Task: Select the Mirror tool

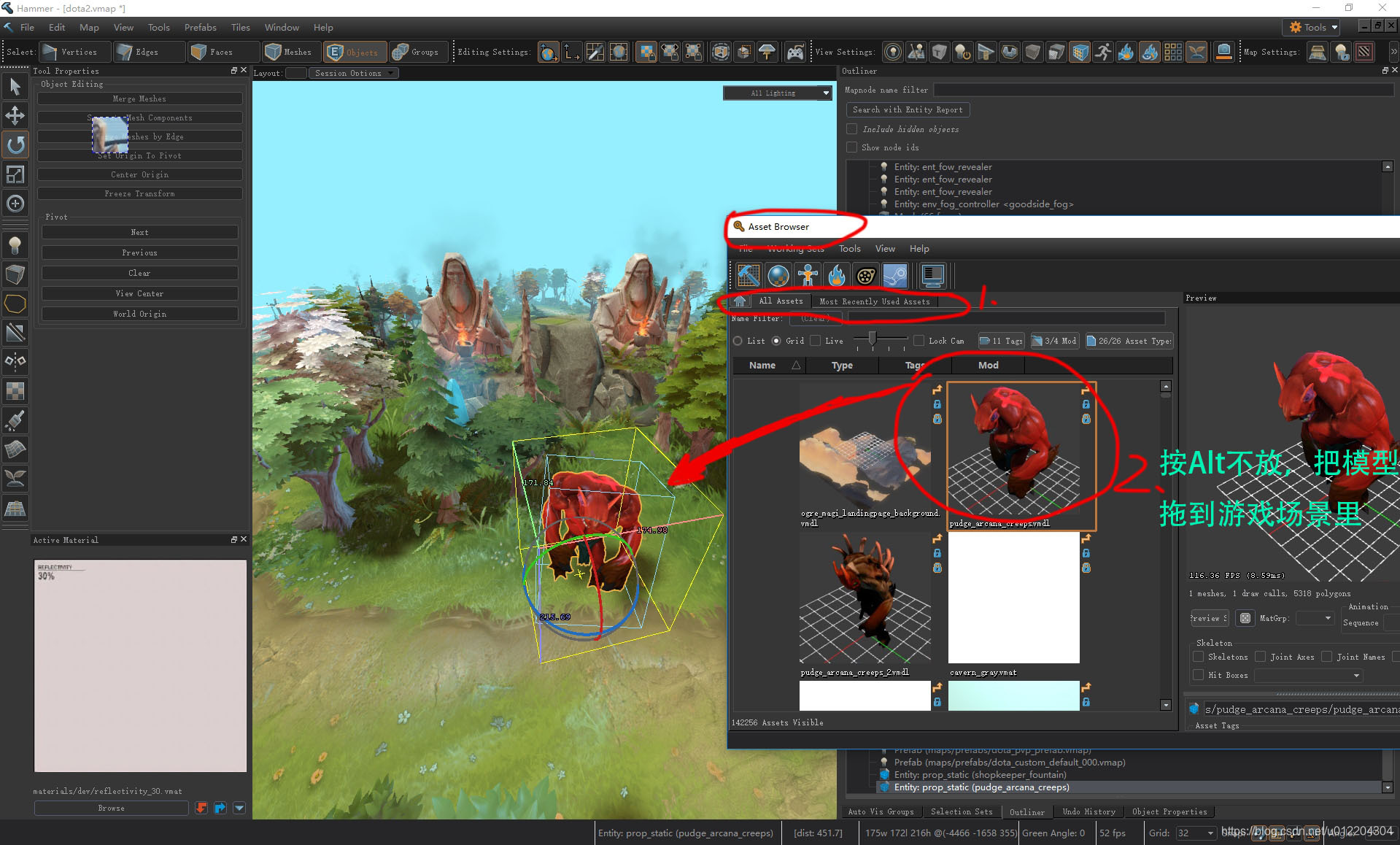Action: [x=15, y=362]
